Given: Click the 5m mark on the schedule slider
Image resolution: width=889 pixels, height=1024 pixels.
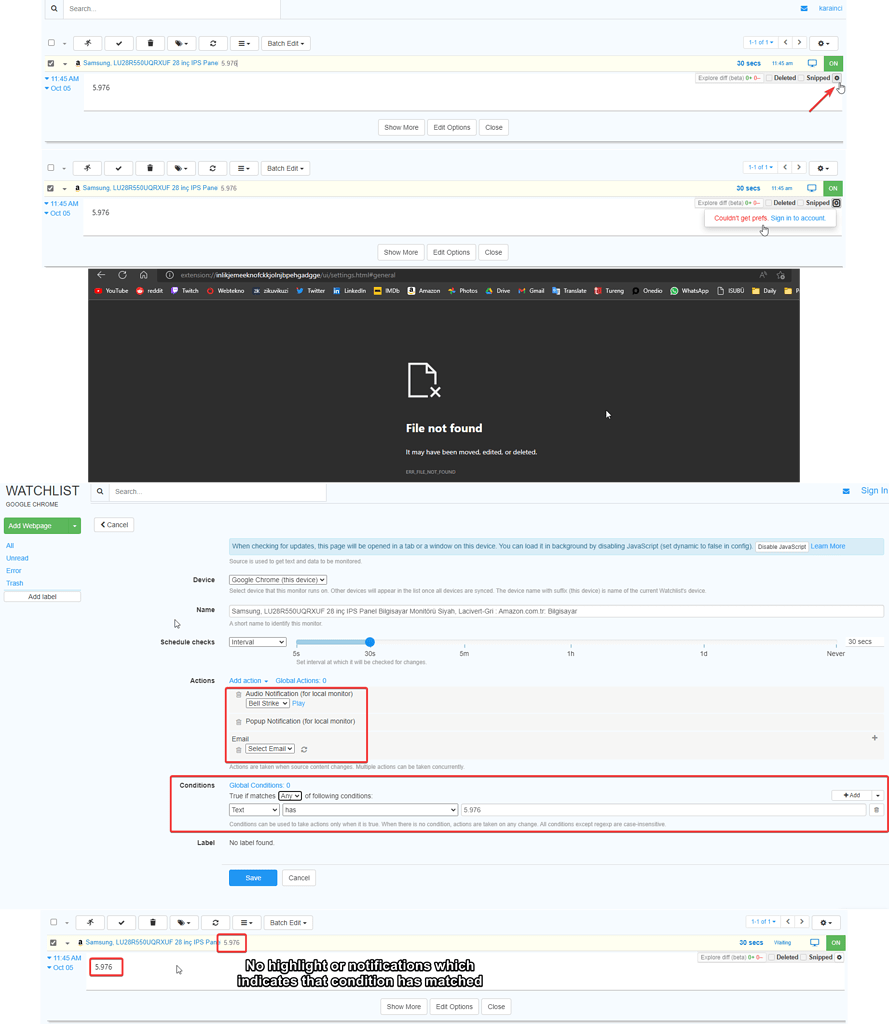Looking at the screenshot, I should tap(464, 653).
